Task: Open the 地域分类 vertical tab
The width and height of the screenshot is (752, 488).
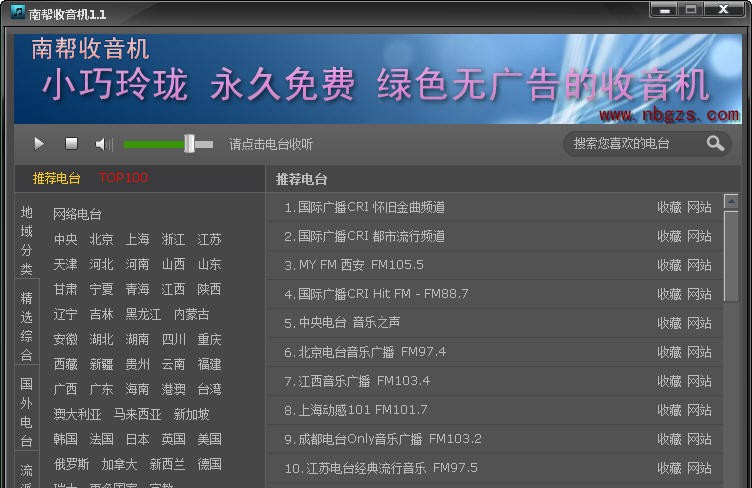Action: [26, 241]
